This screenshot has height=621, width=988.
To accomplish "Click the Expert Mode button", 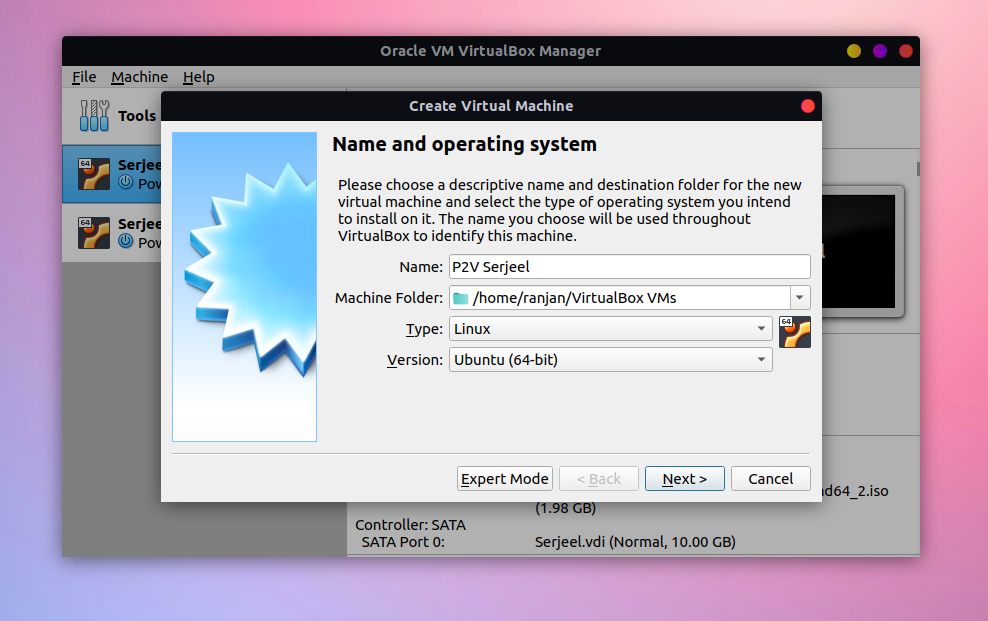I will [x=505, y=479].
